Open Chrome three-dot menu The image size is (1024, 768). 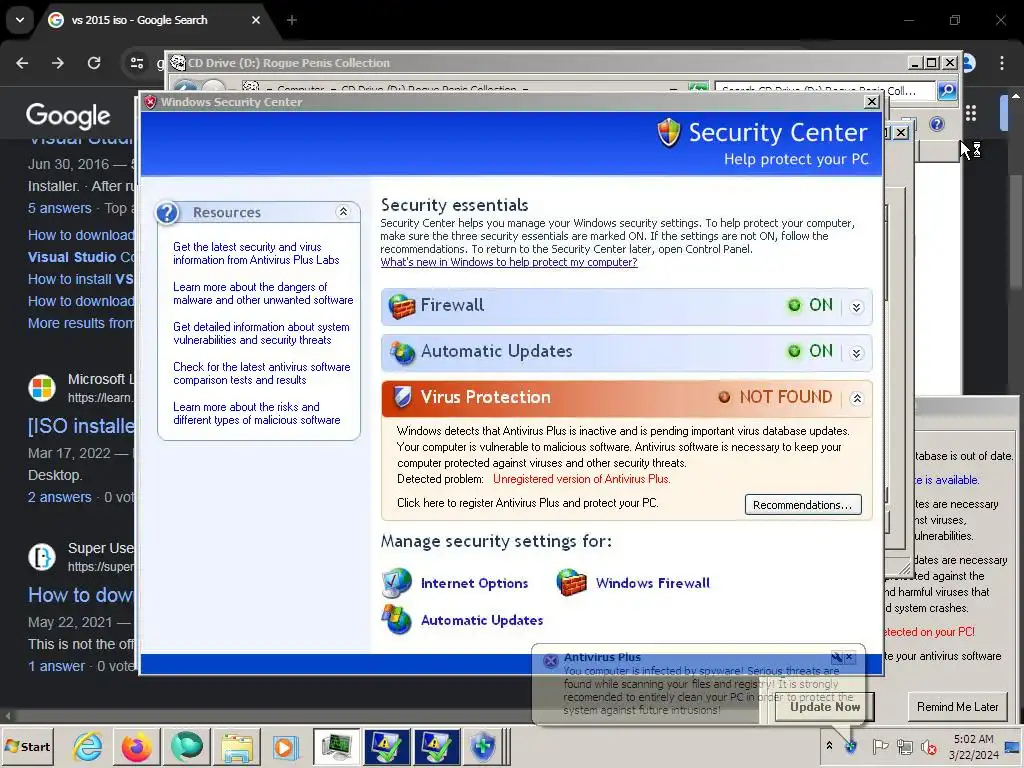1002,63
